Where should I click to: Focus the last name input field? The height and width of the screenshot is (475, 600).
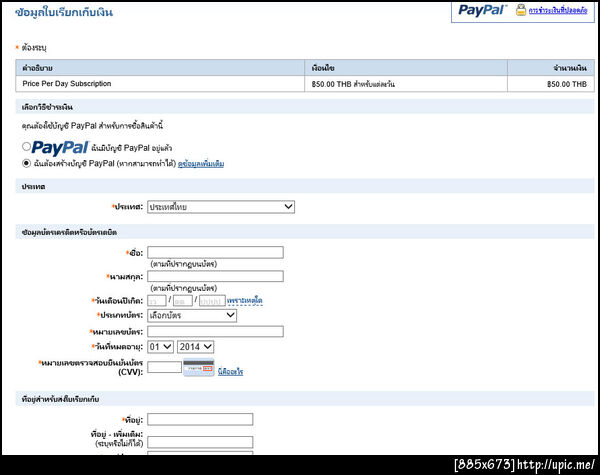coord(215,276)
